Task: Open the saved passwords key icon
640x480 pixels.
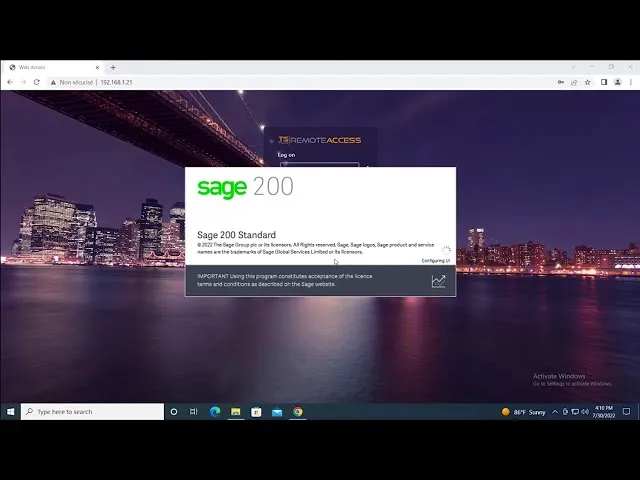Action: tap(559, 82)
